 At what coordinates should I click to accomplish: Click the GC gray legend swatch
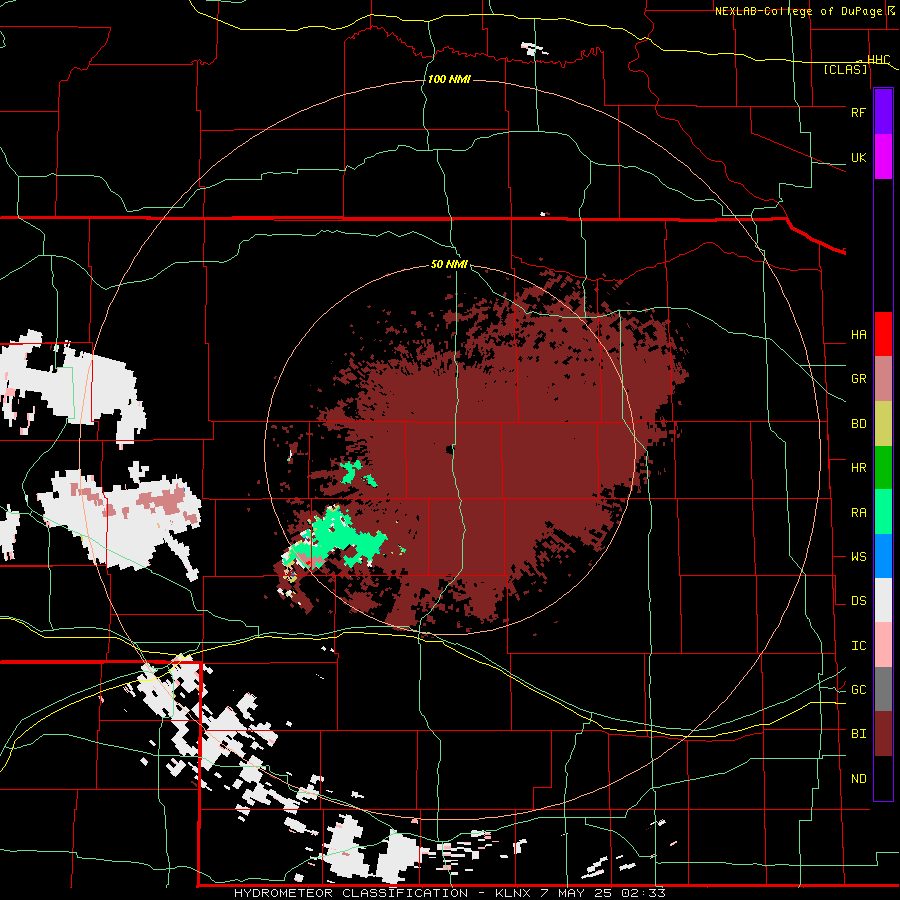click(x=883, y=689)
